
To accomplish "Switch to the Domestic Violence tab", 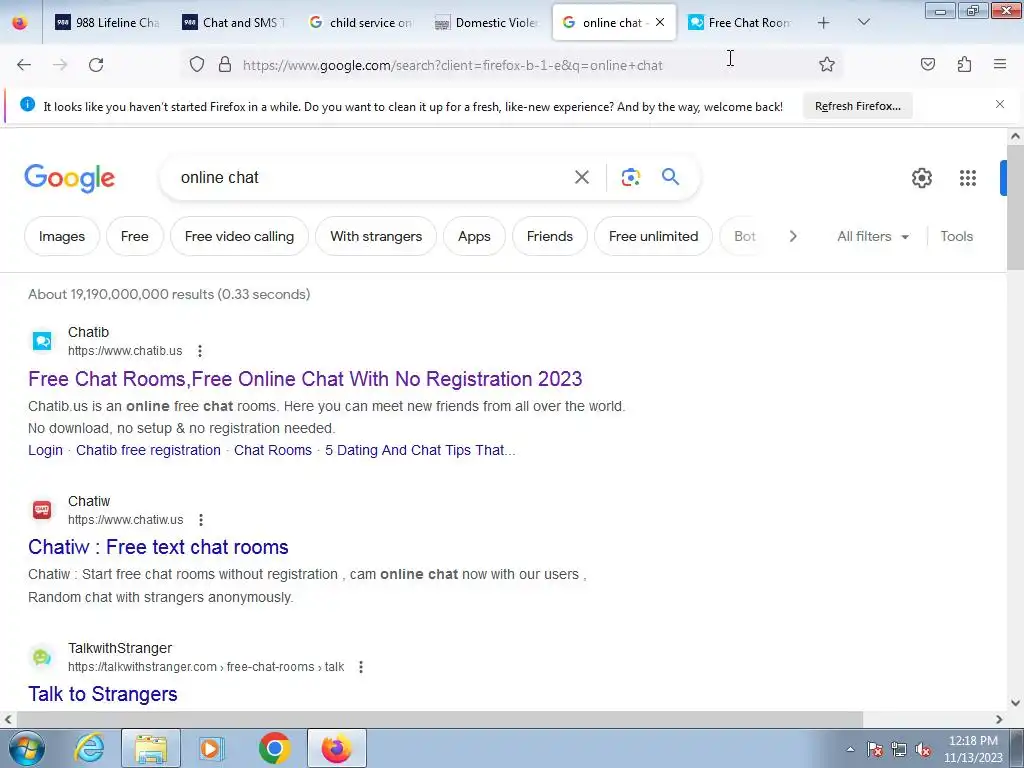I will pos(487,23).
